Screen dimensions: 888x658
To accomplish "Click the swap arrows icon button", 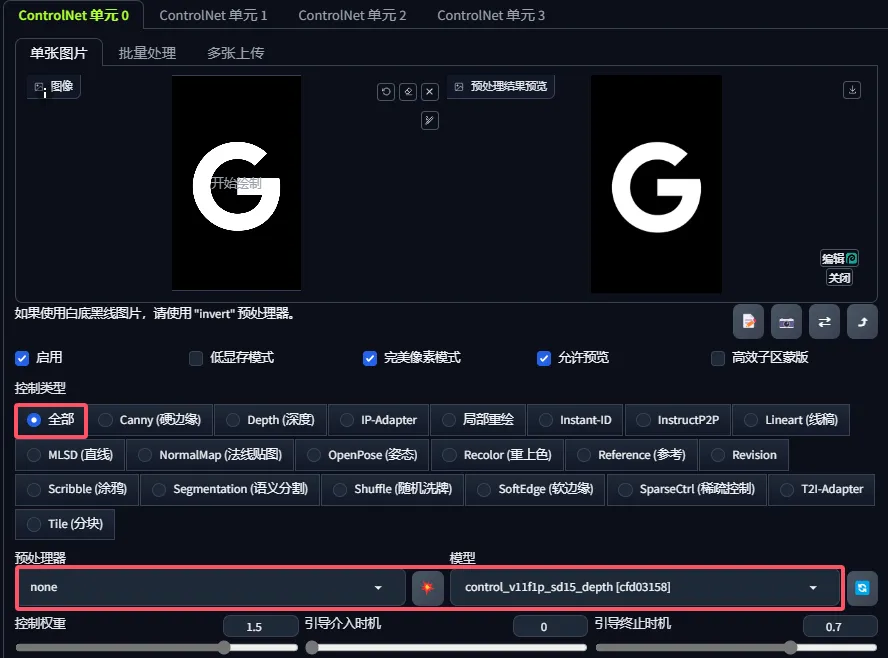I will pyautogui.click(x=824, y=322).
